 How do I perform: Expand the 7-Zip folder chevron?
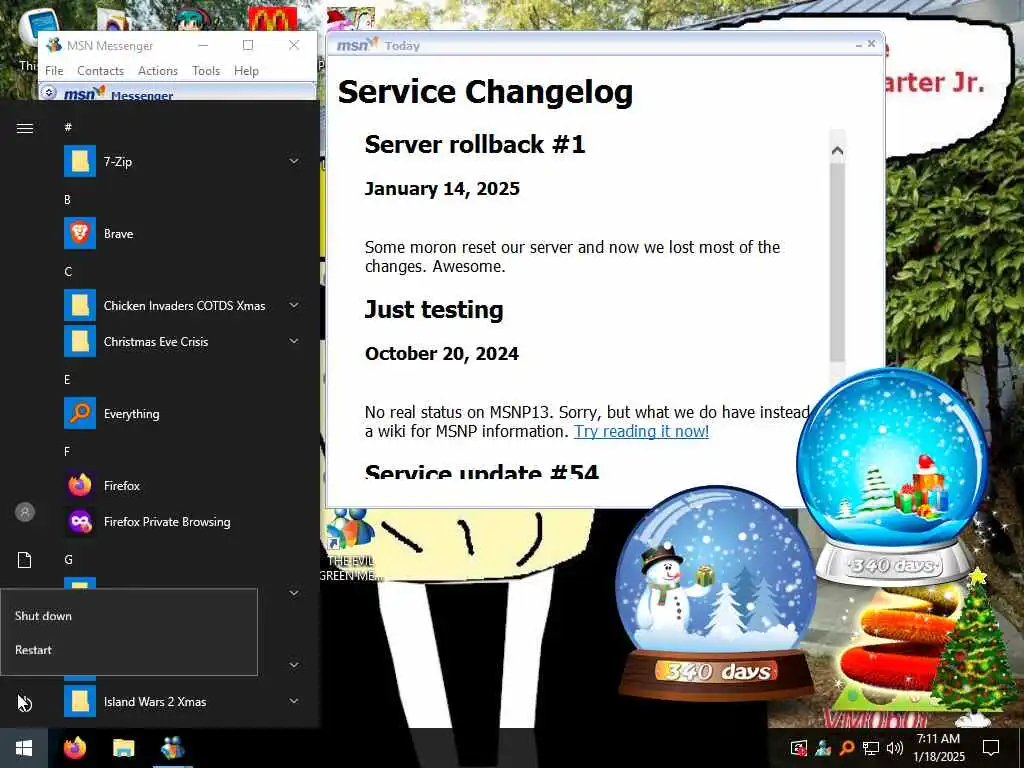click(294, 161)
